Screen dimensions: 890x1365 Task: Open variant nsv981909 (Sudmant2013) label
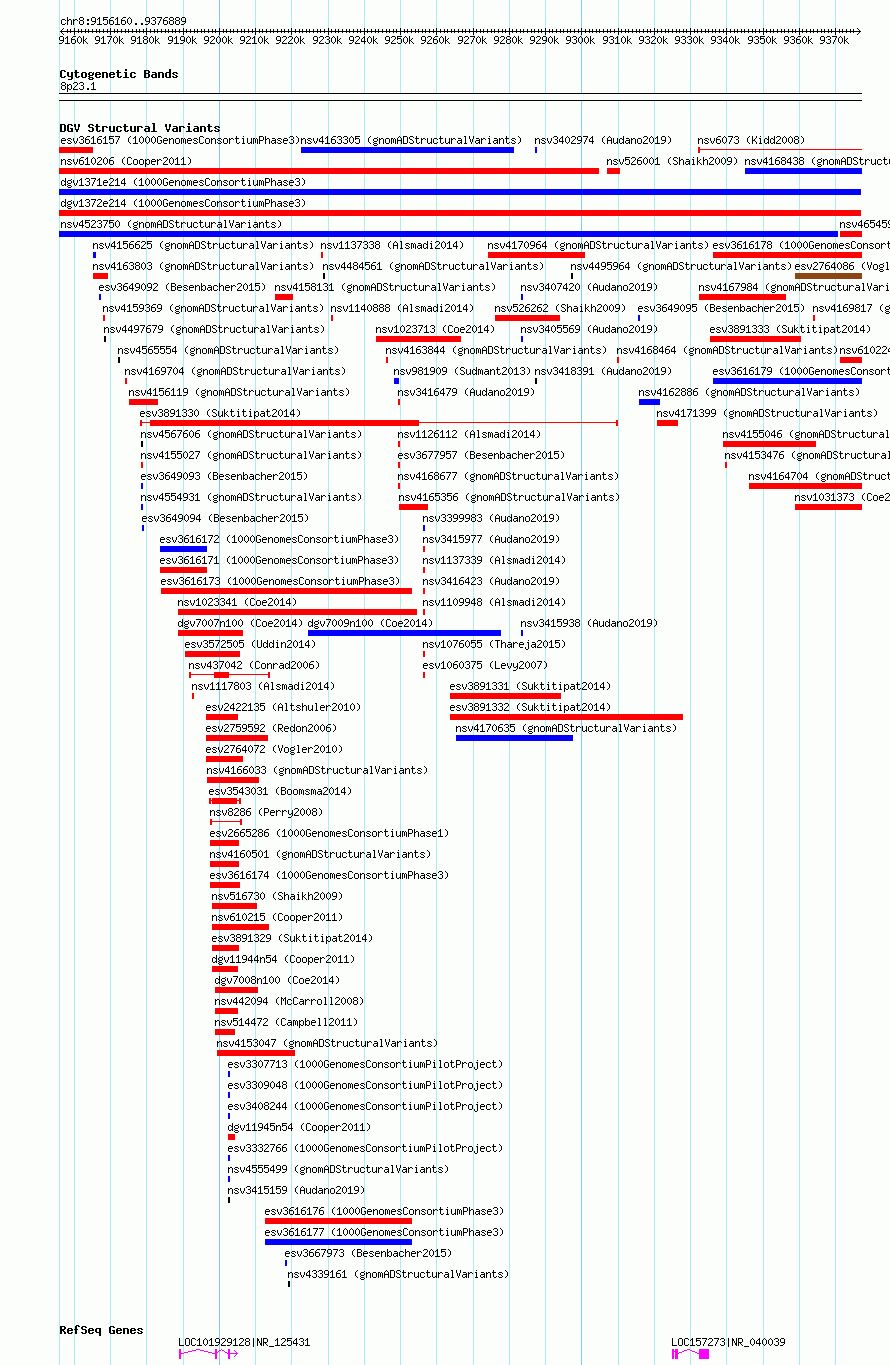(x=462, y=371)
